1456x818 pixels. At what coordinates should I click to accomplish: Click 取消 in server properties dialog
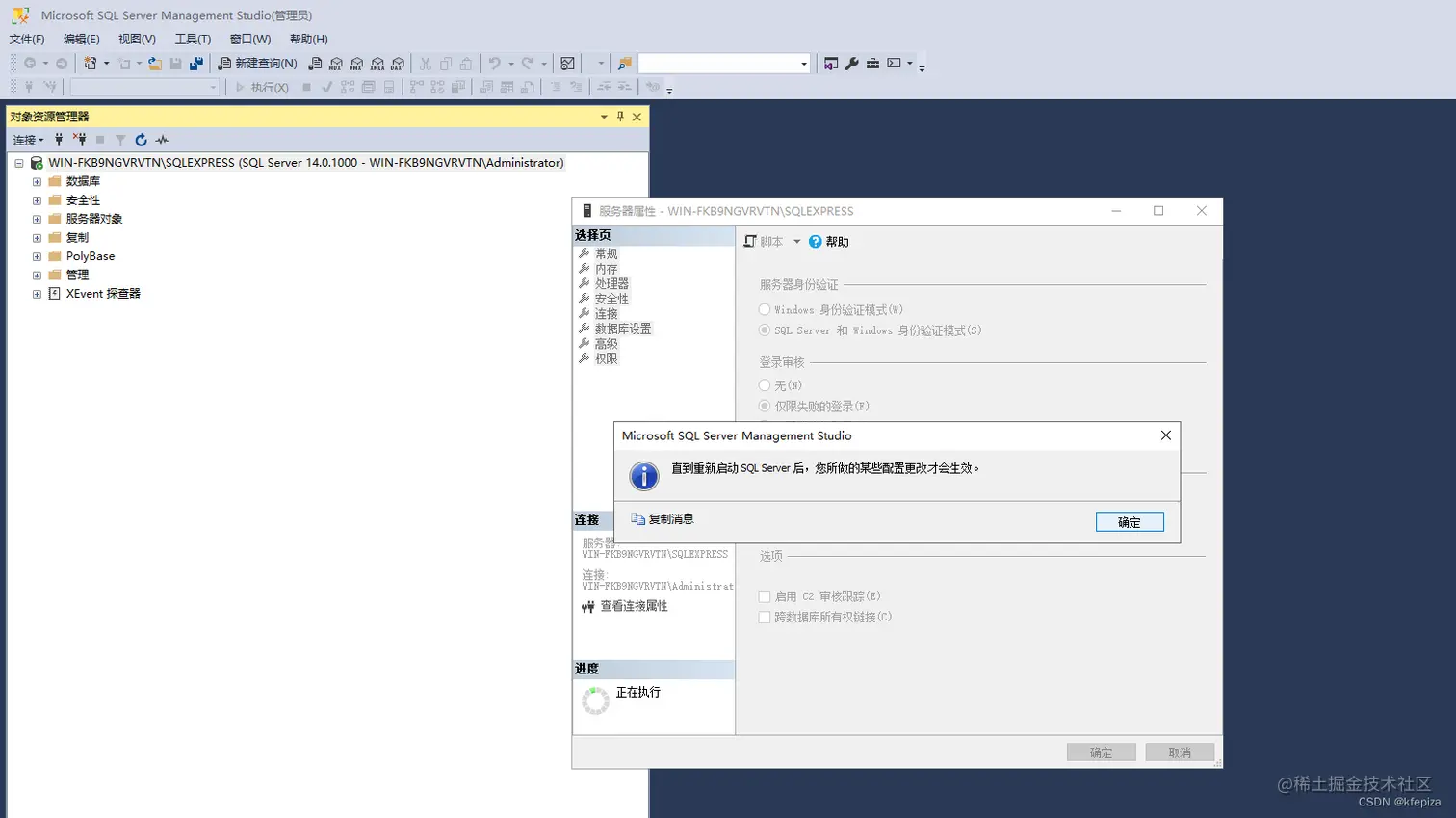1180,752
